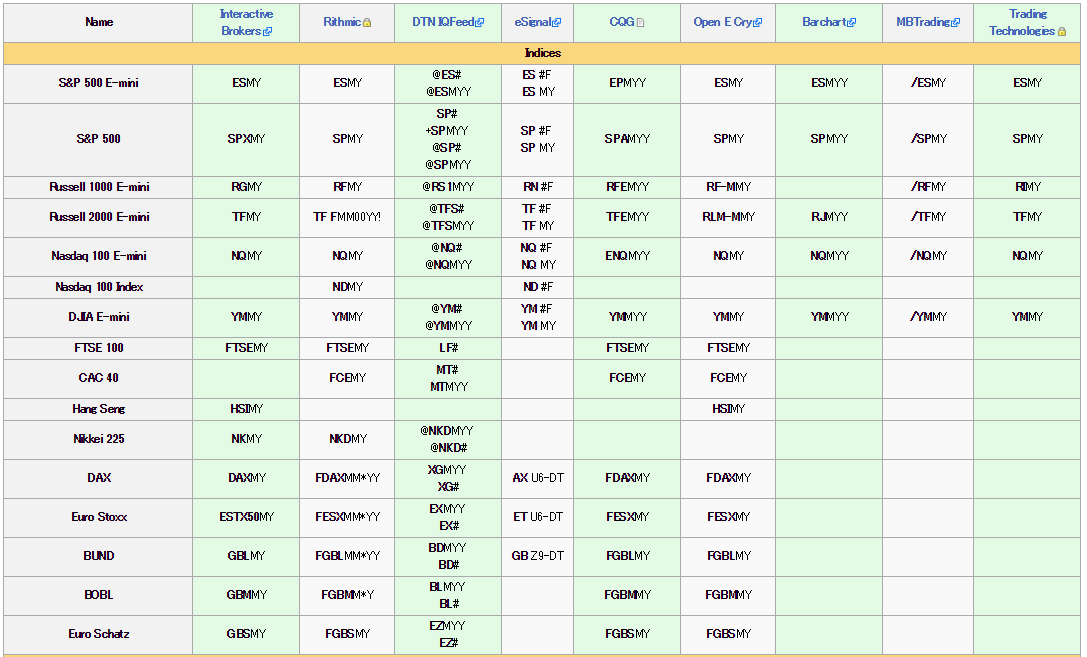This screenshot has height=657, width=1087.
Task: Follow the Rithmic column header link
Action: [342, 22]
